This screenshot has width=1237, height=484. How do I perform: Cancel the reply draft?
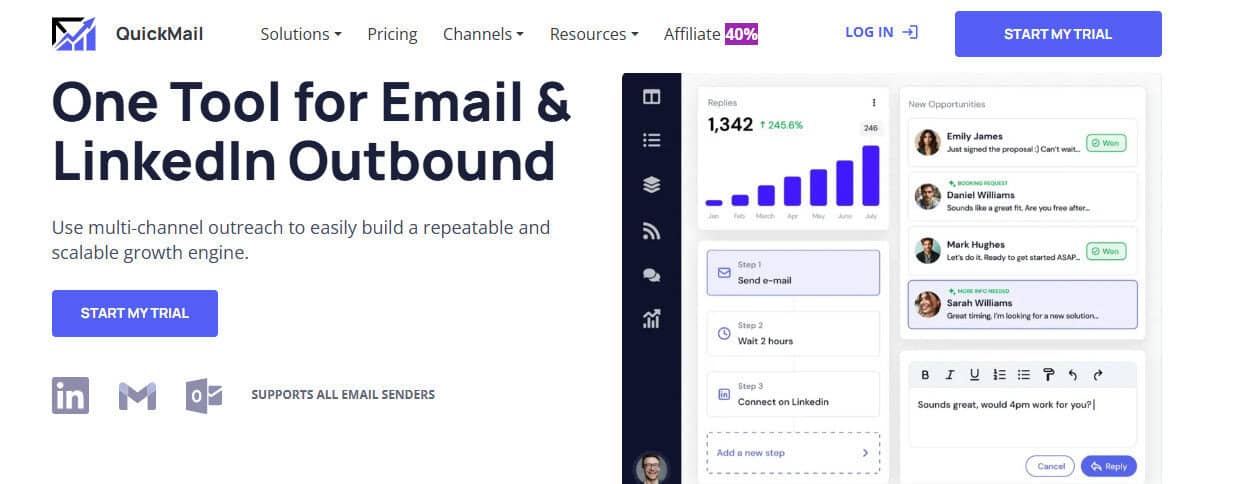tap(1051, 466)
